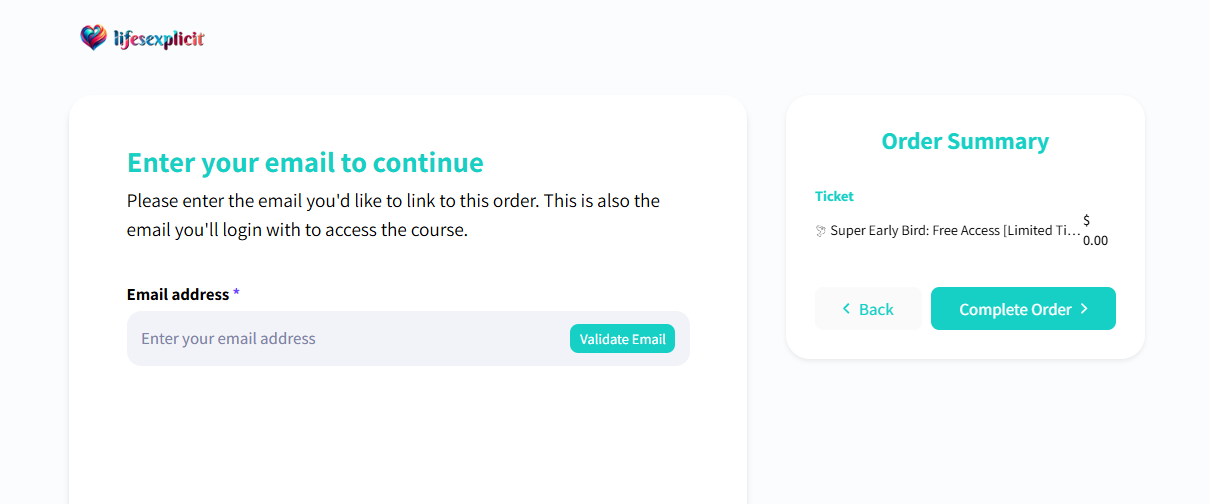Validate the entered email address
The width and height of the screenshot is (1210, 504).
click(622, 339)
